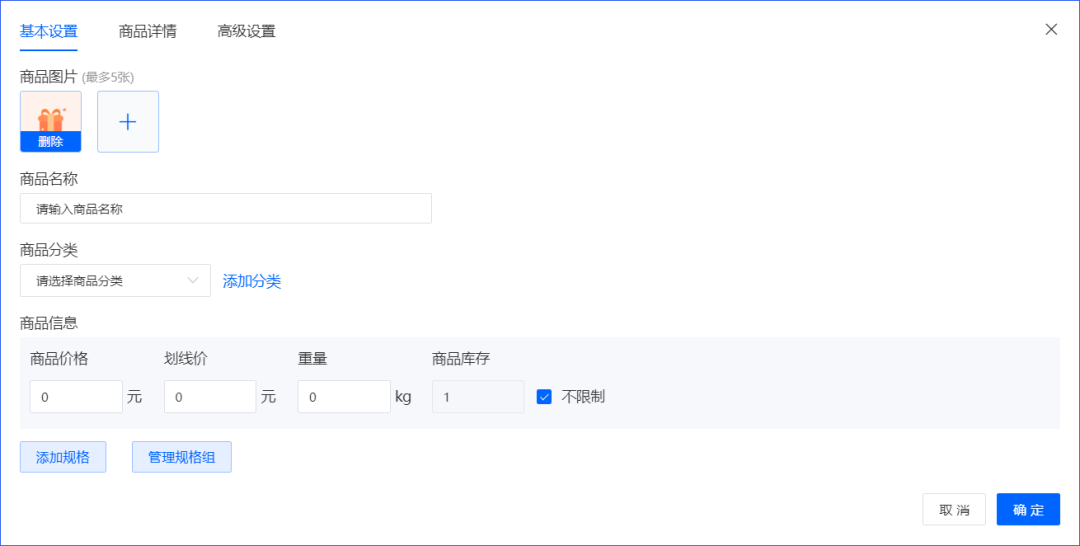Click the 添加分类 link

252,282
